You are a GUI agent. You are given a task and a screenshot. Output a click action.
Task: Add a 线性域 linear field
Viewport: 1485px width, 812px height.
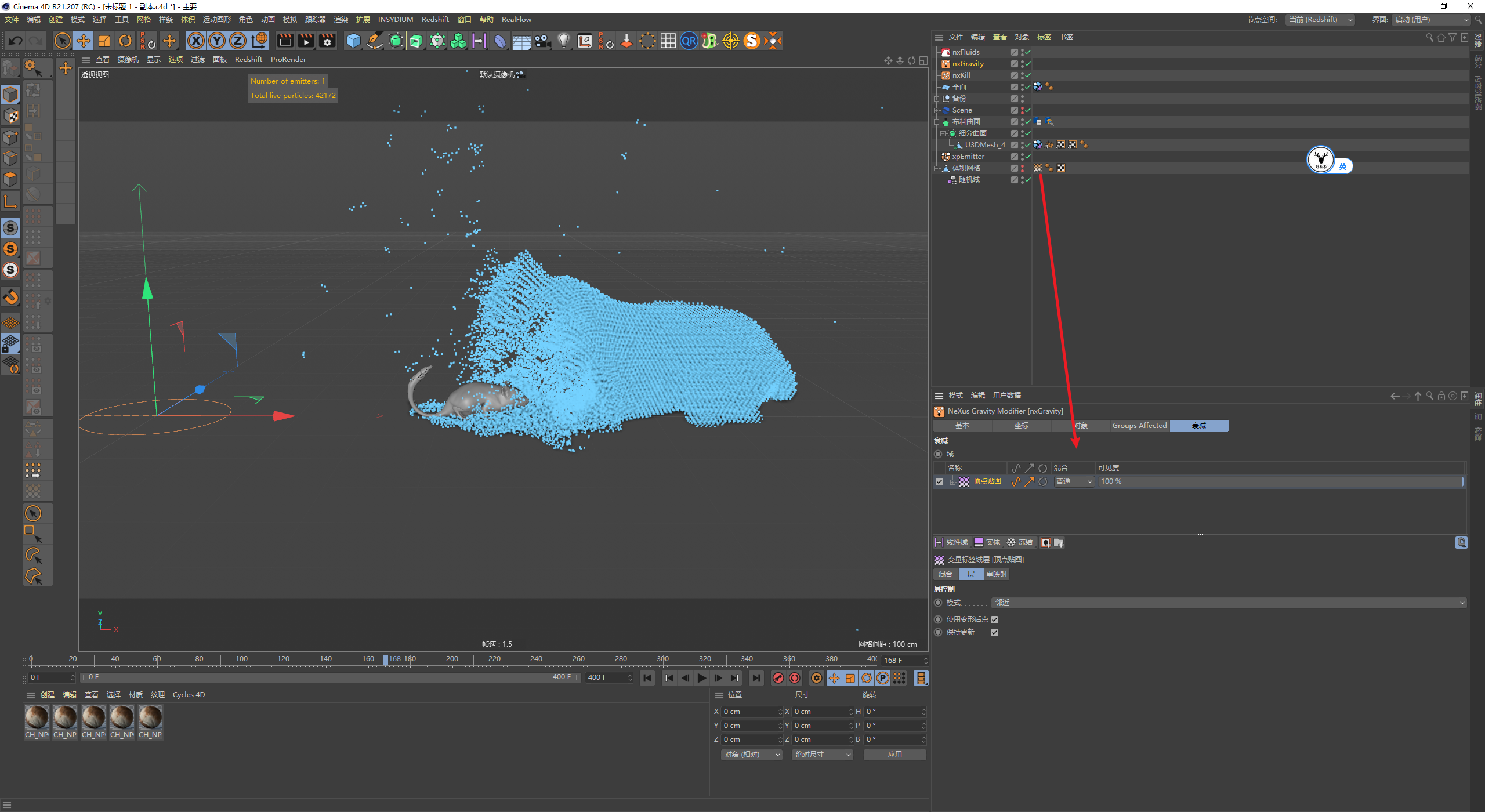pos(951,542)
